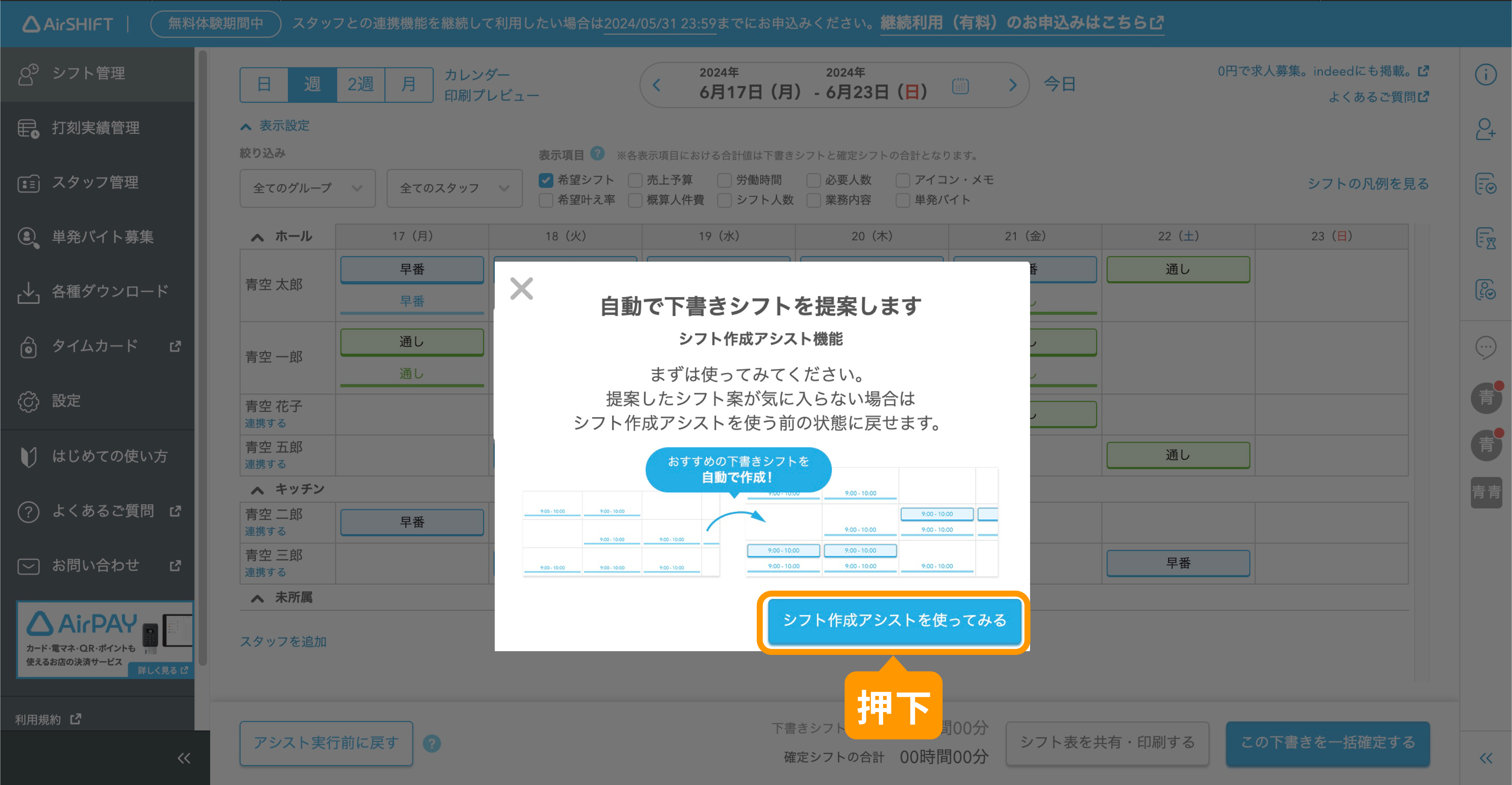The width and height of the screenshot is (1512, 785).
Task: Click the 設定 gear icon
Action: 28,401
